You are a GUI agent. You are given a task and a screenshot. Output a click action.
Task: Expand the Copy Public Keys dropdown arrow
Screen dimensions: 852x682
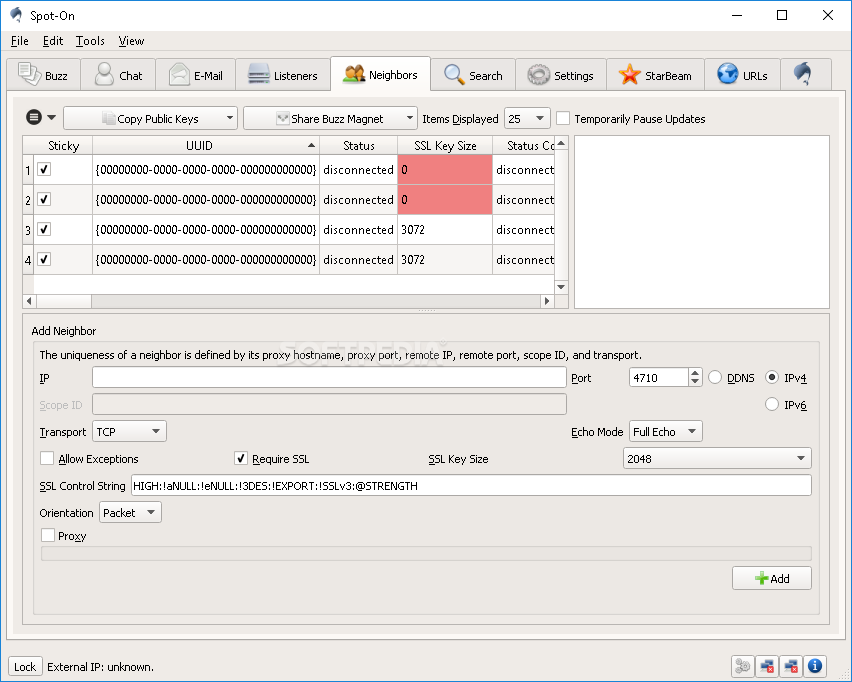[x=230, y=118]
